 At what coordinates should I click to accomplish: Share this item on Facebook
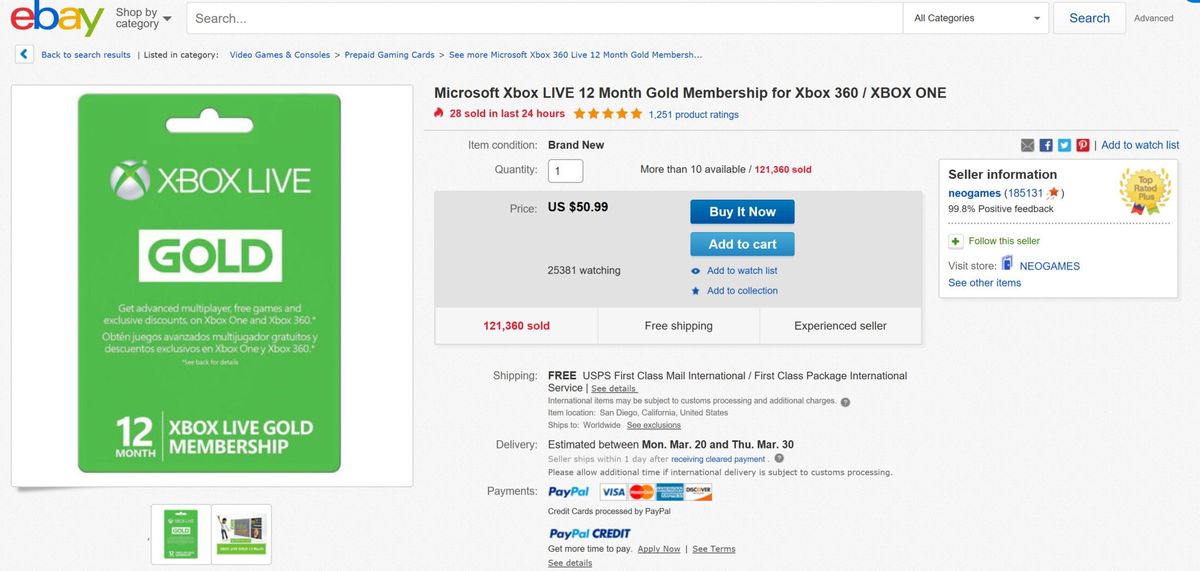[1046, 145]
